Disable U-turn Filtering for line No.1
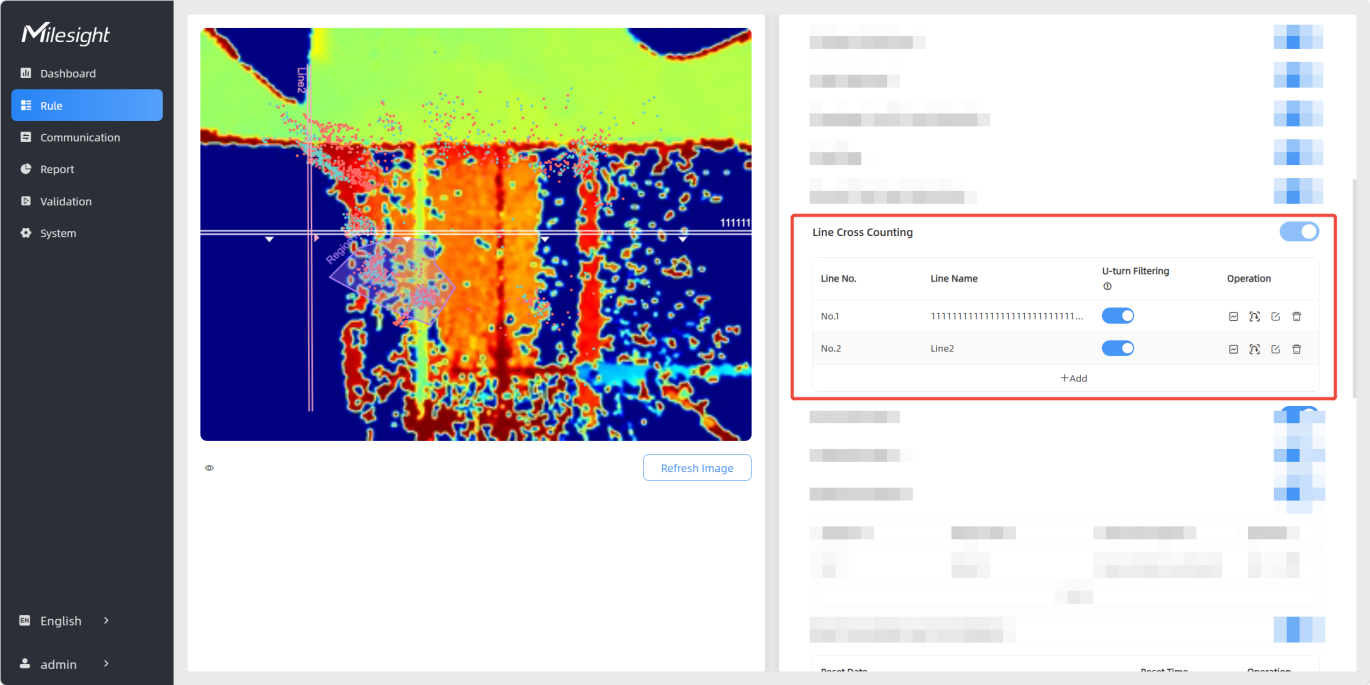1370x685 pixels. click(1117, 316)
